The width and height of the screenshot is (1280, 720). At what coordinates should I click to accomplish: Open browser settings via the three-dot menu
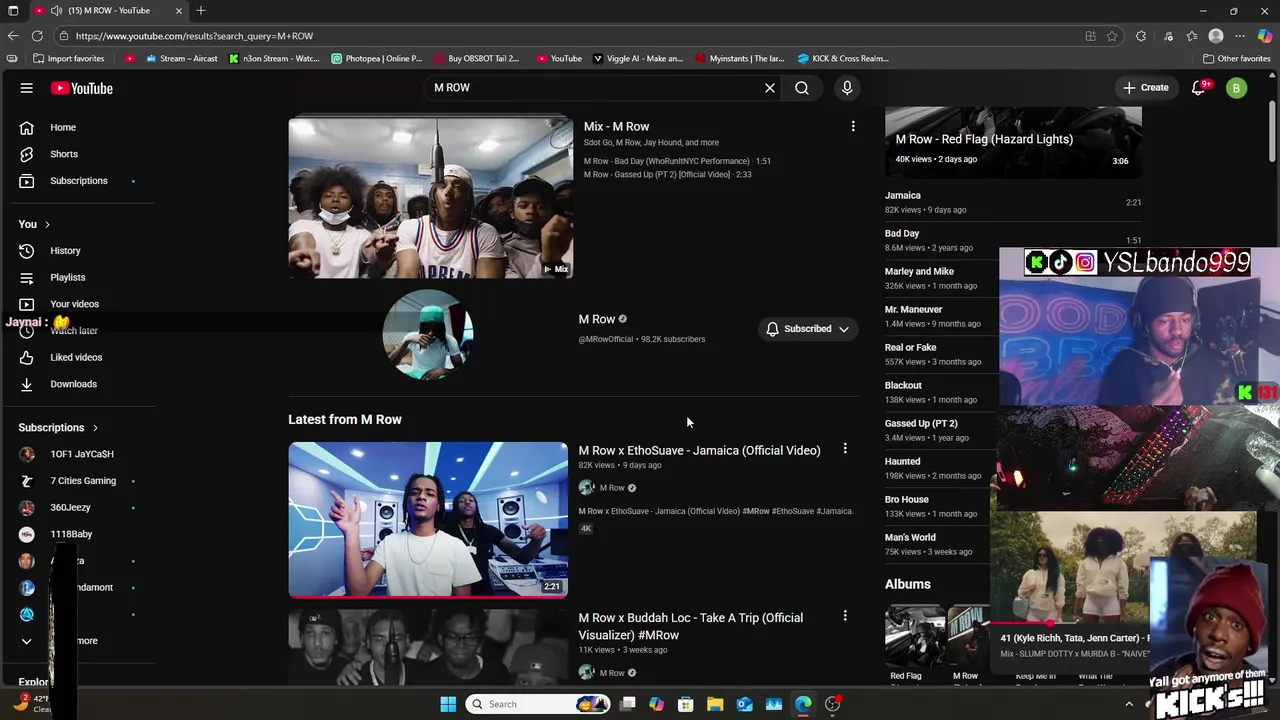tap(1240, 36)
